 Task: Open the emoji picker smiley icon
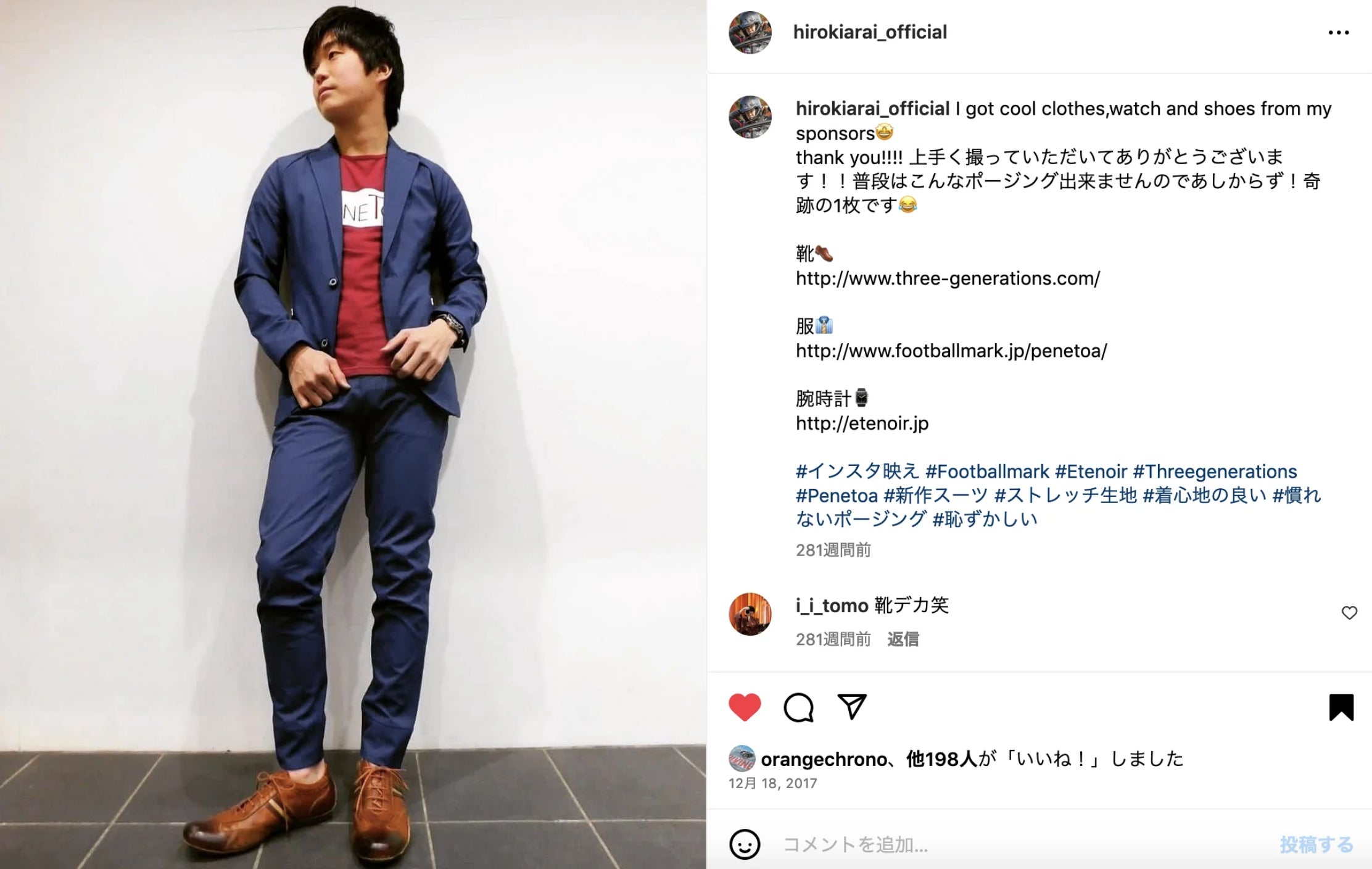[745, 844]
